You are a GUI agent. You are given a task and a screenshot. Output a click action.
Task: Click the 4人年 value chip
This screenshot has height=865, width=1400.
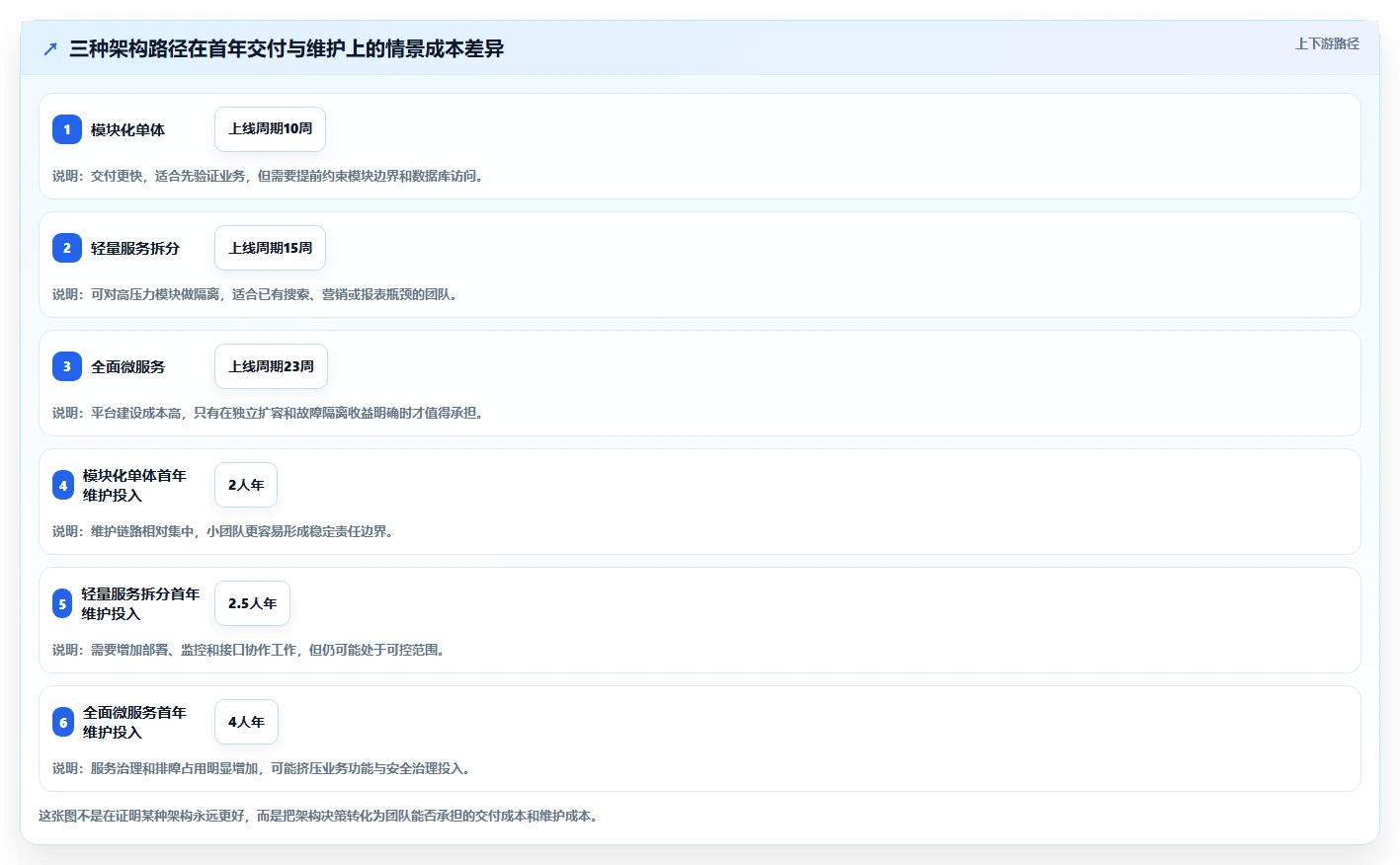246,722
